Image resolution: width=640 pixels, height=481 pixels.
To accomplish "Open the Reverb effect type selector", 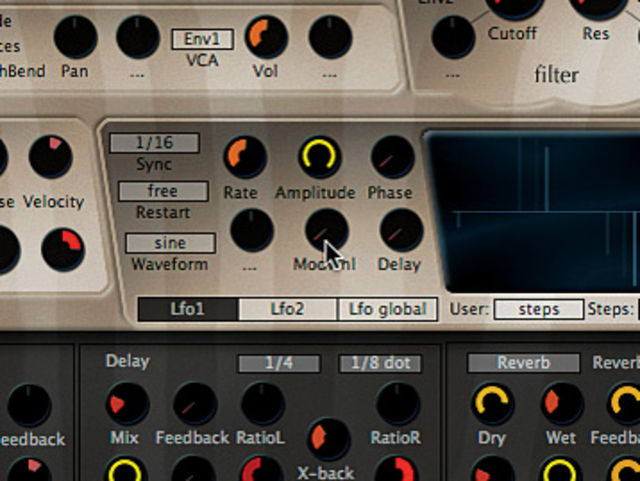I will pos(524,363).
